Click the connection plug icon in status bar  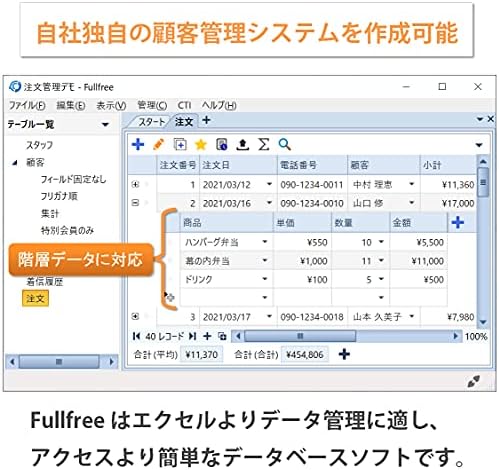pos(474,381)
